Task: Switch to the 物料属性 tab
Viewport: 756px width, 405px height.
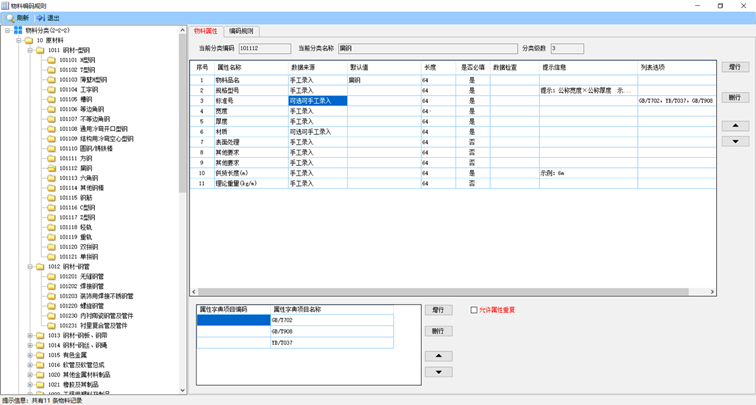Action: [206, 31]
